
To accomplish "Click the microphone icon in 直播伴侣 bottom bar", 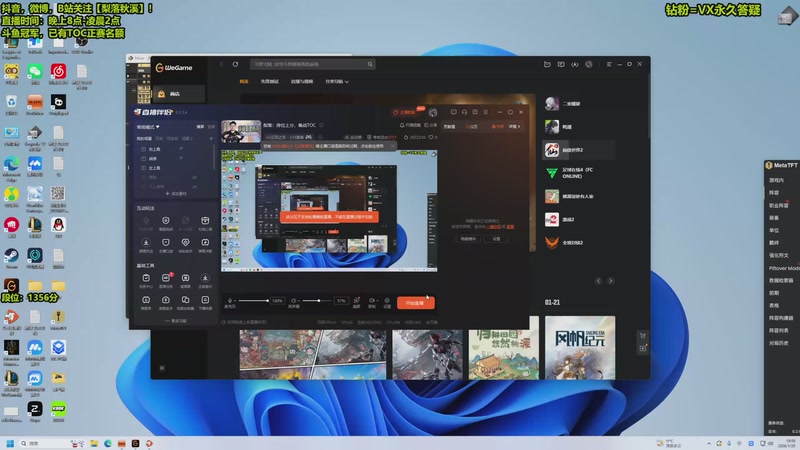I will pos(230,301).
